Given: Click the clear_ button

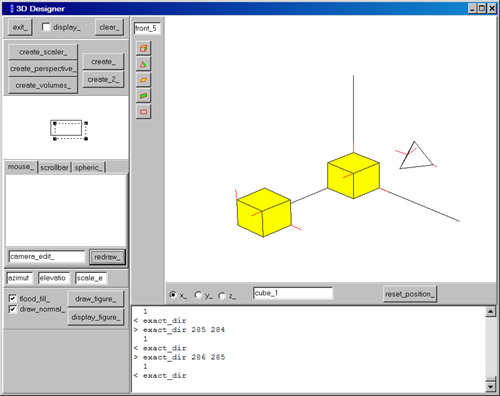Looking at the screenshot, I should pos(109,27).
